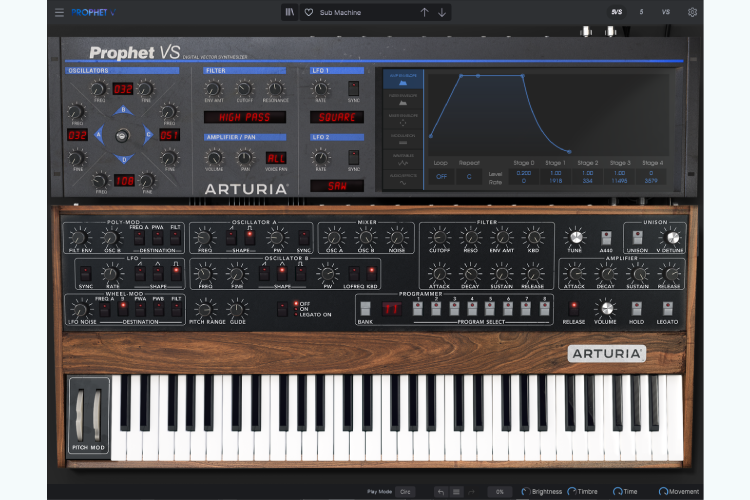
Task: Toggle Poly-Mod Freq A destination switch
Action: (x=139, y=237)
